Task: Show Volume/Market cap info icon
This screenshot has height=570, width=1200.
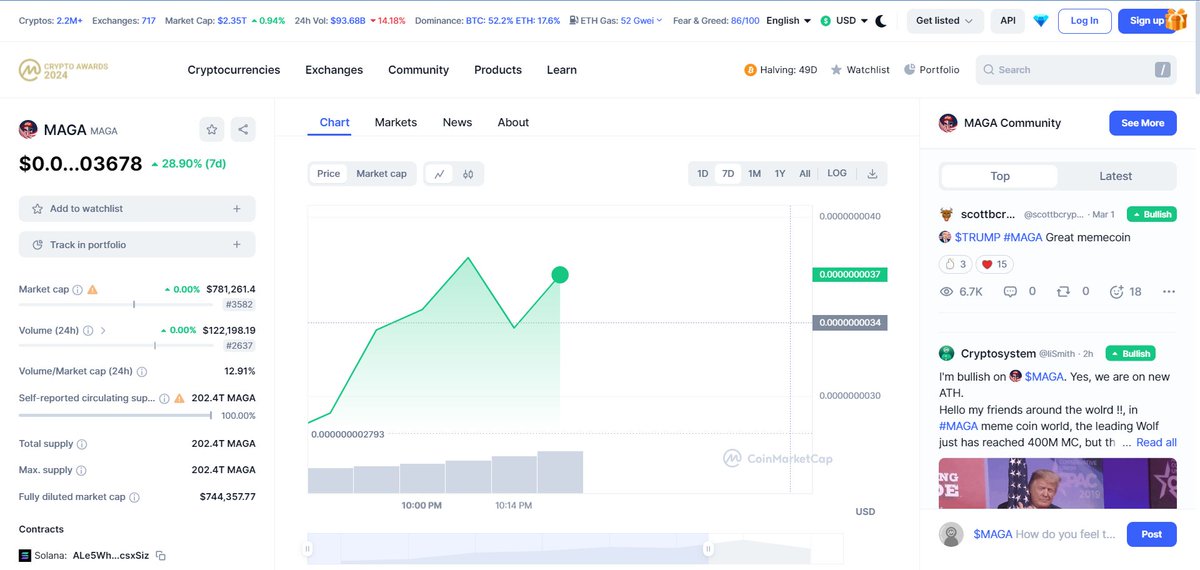Action: tap(141, 371)
